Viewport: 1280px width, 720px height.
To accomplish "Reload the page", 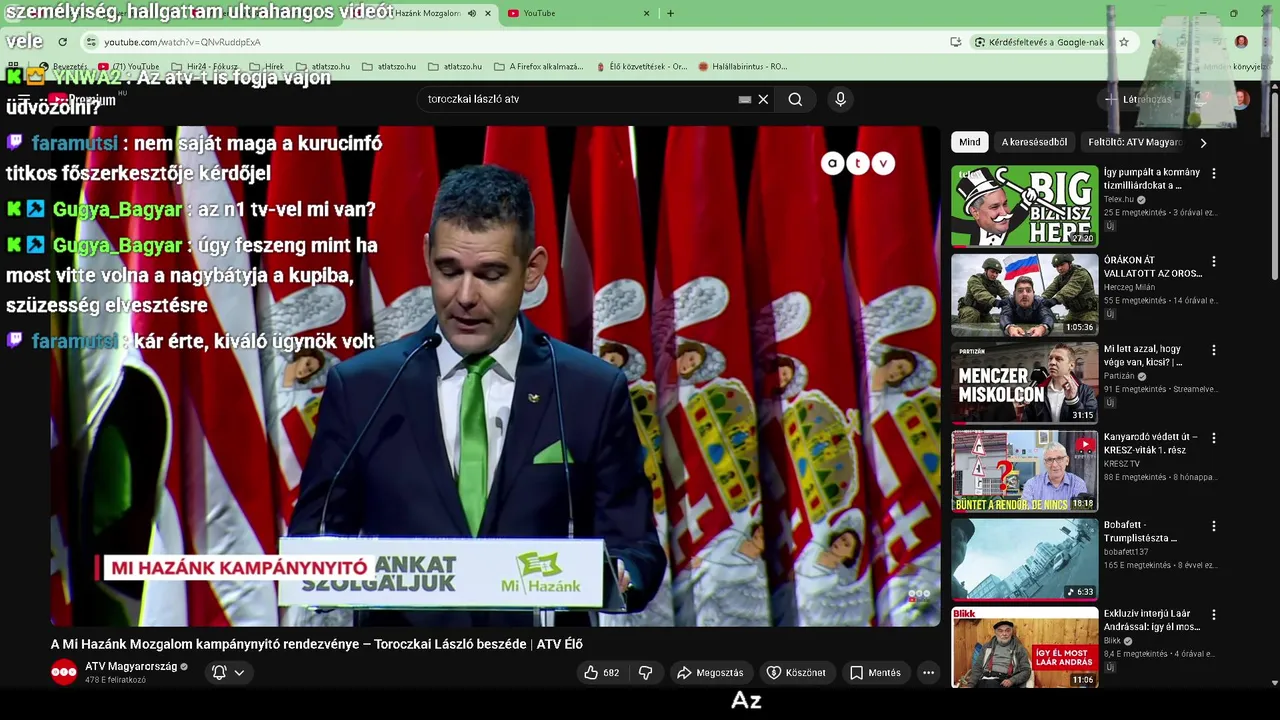I will pos(62,42).
